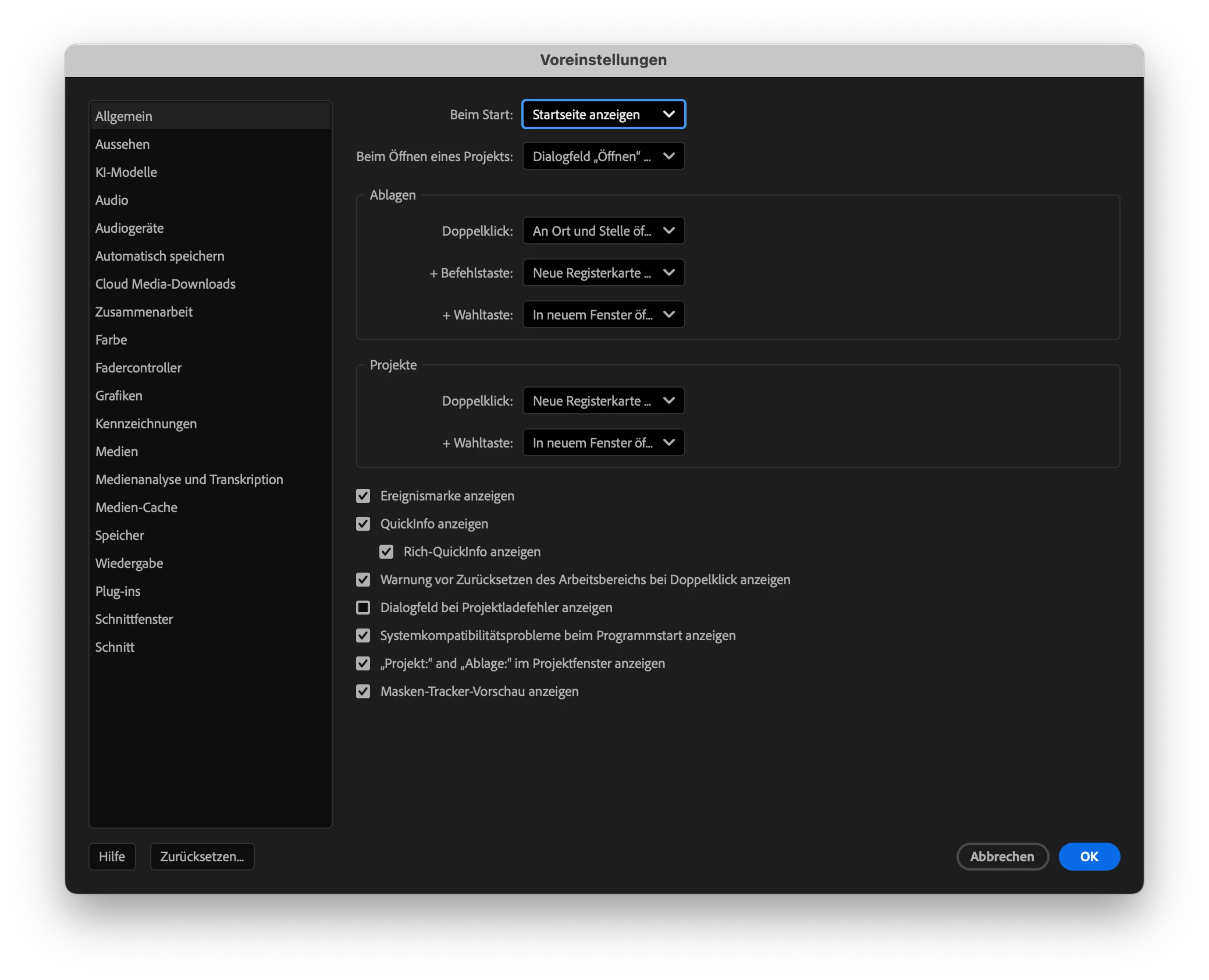Open Projekte Wahltaste dropdown
The height and width of the screenshot is (980, 1209).
603,443
